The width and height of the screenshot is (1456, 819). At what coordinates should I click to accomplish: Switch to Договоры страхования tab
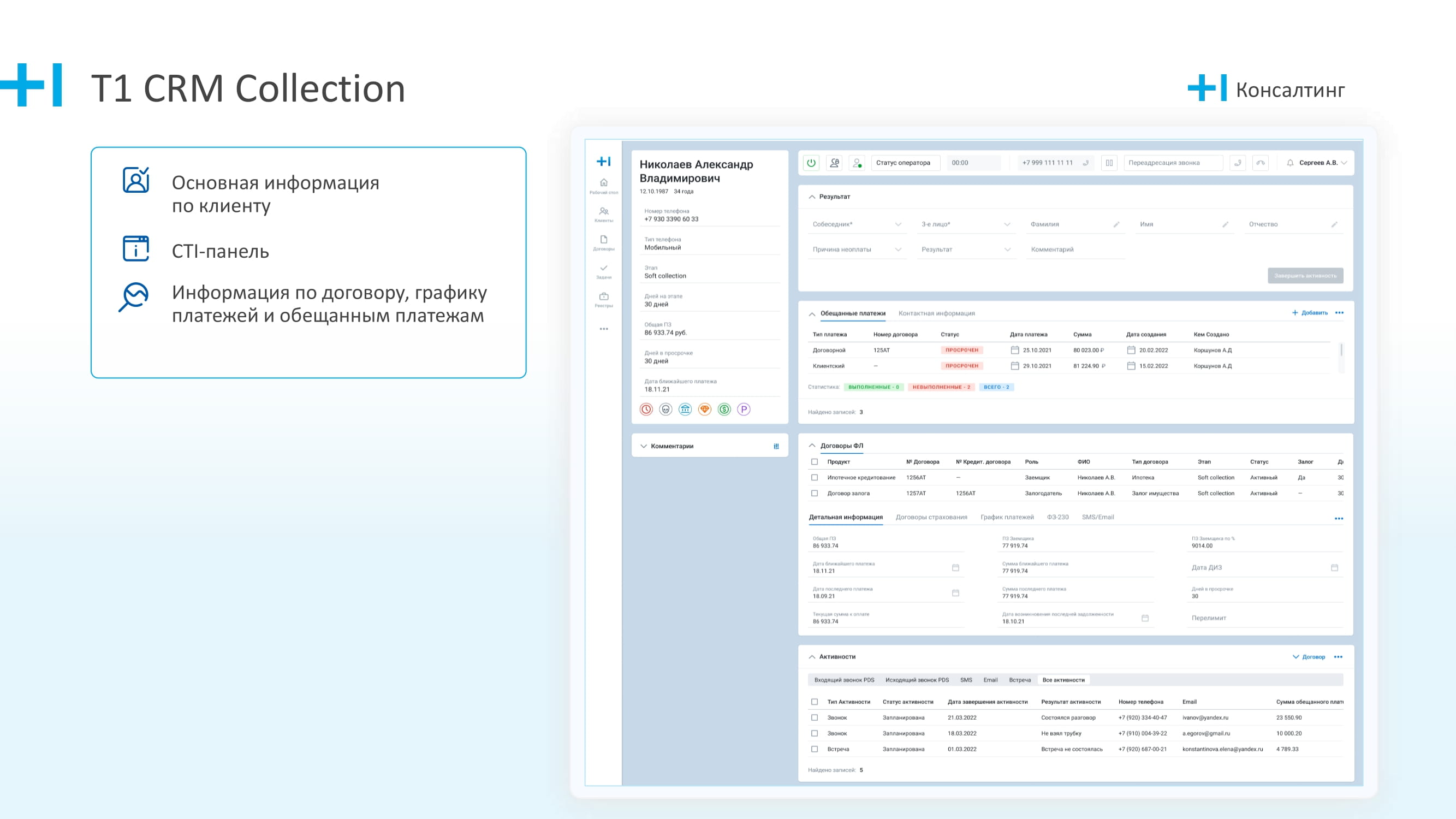coord(931,517)
